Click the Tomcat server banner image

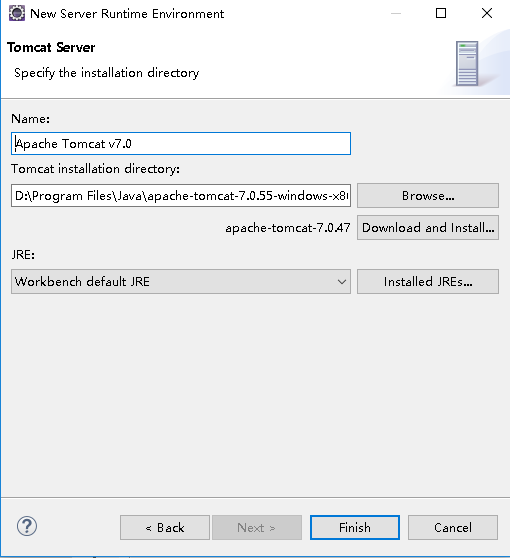pos(467,64)
